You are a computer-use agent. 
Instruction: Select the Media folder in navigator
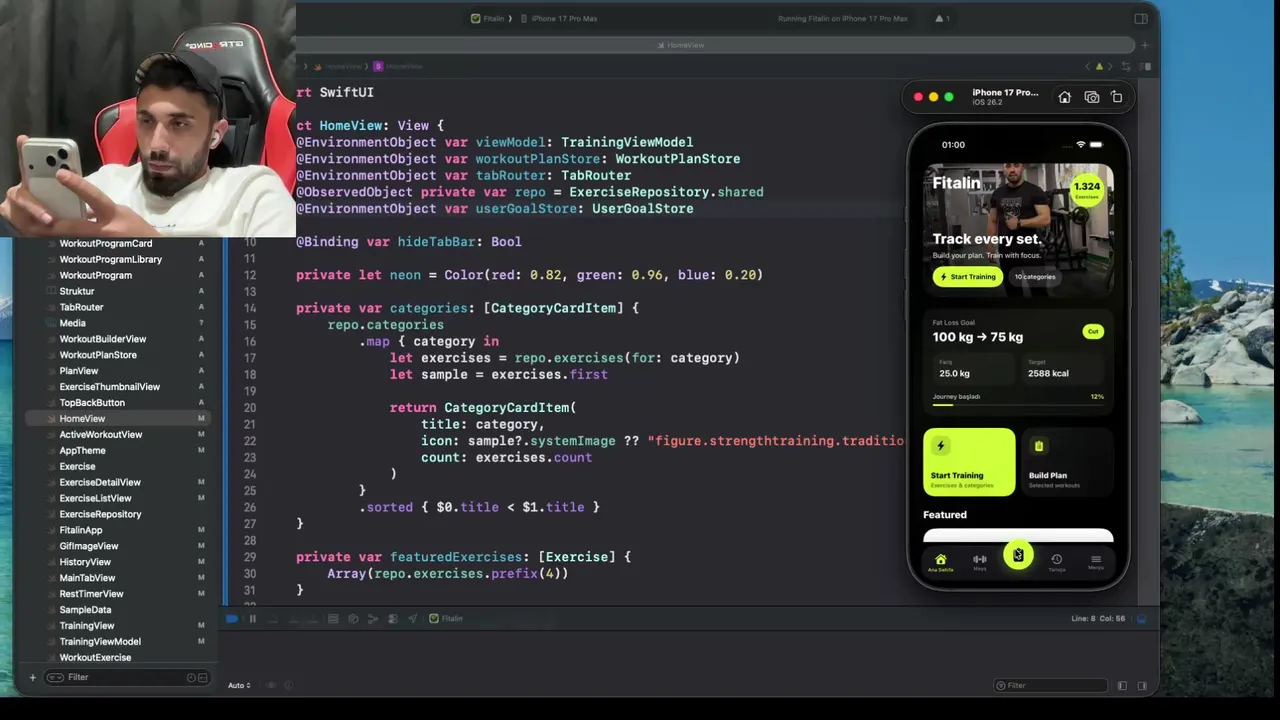72,323
